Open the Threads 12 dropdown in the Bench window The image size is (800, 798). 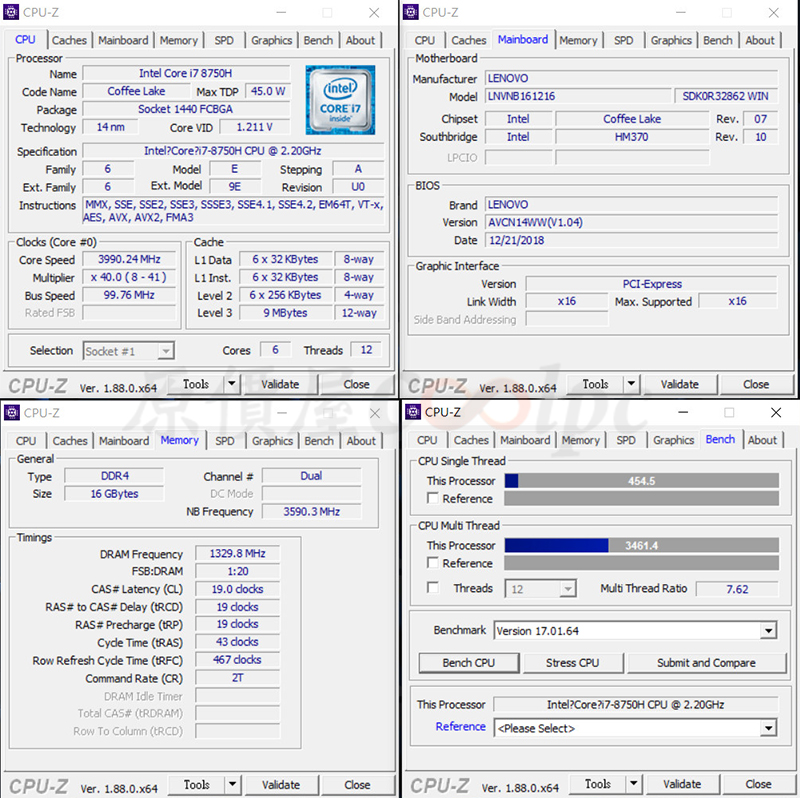point(540,589)
